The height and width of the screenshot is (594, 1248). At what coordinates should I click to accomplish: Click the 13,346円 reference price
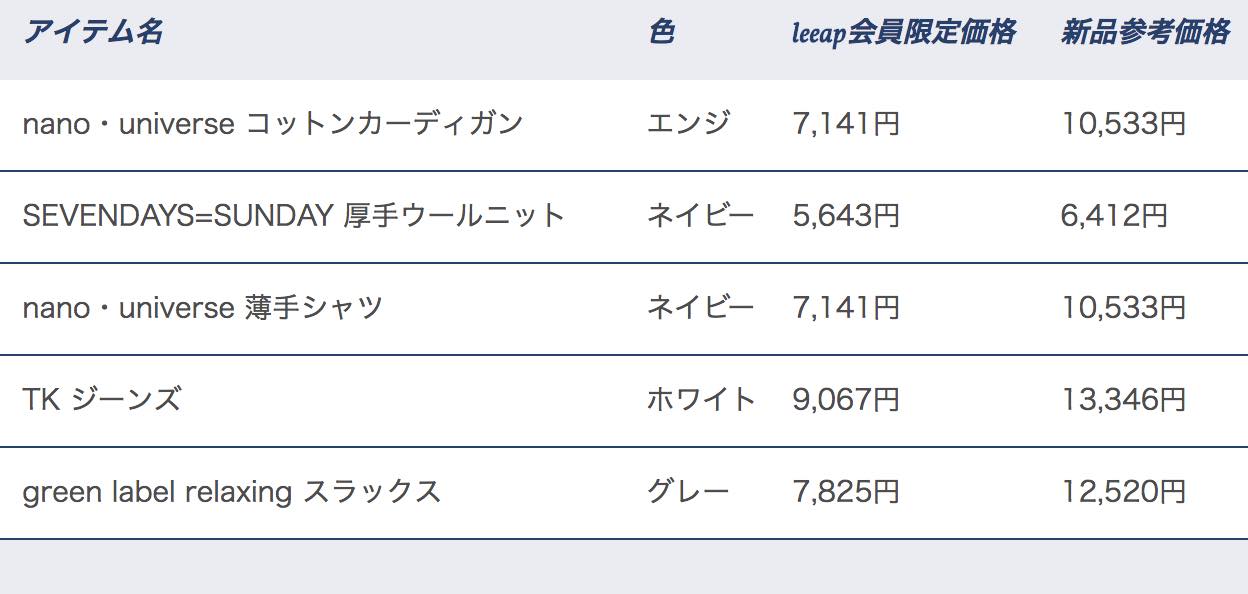[x=1124, y=399]
